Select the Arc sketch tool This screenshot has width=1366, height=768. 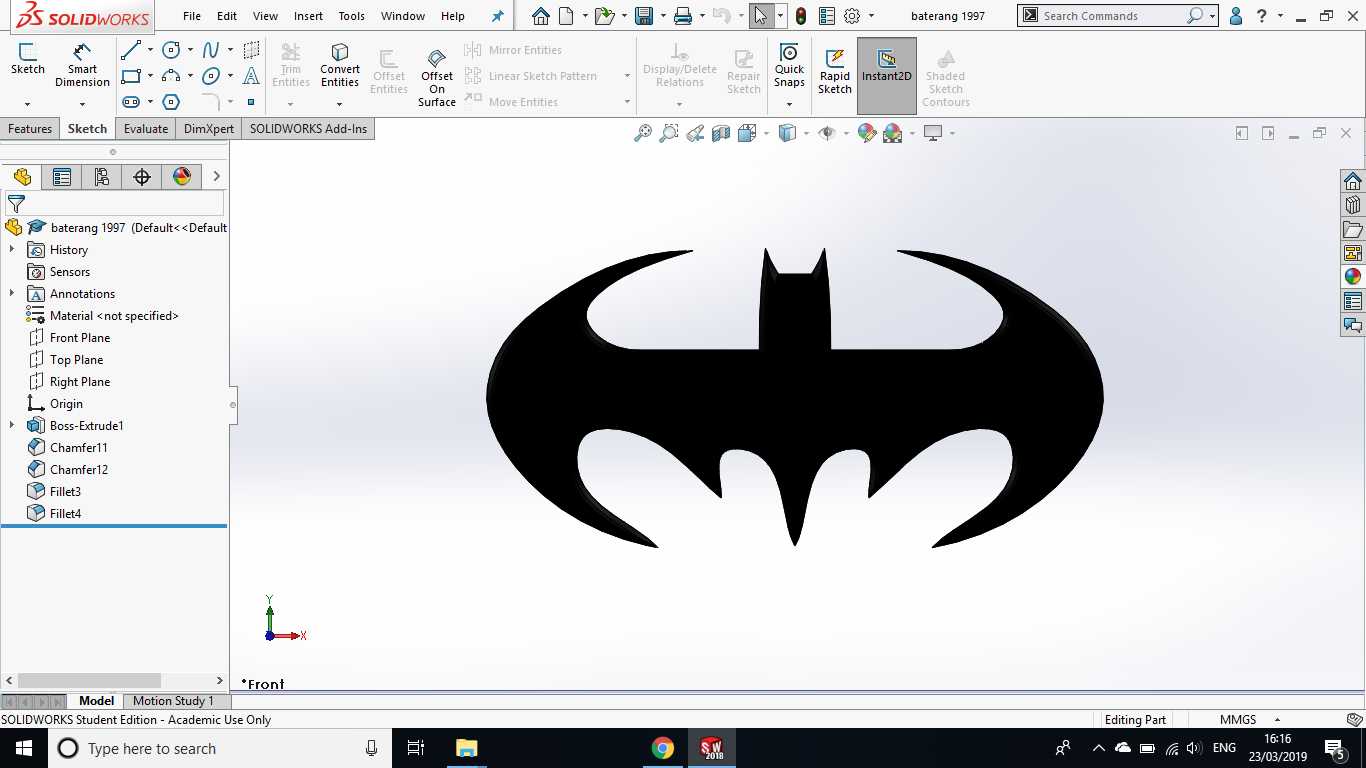pyautogui.click(x=171, y=76)
